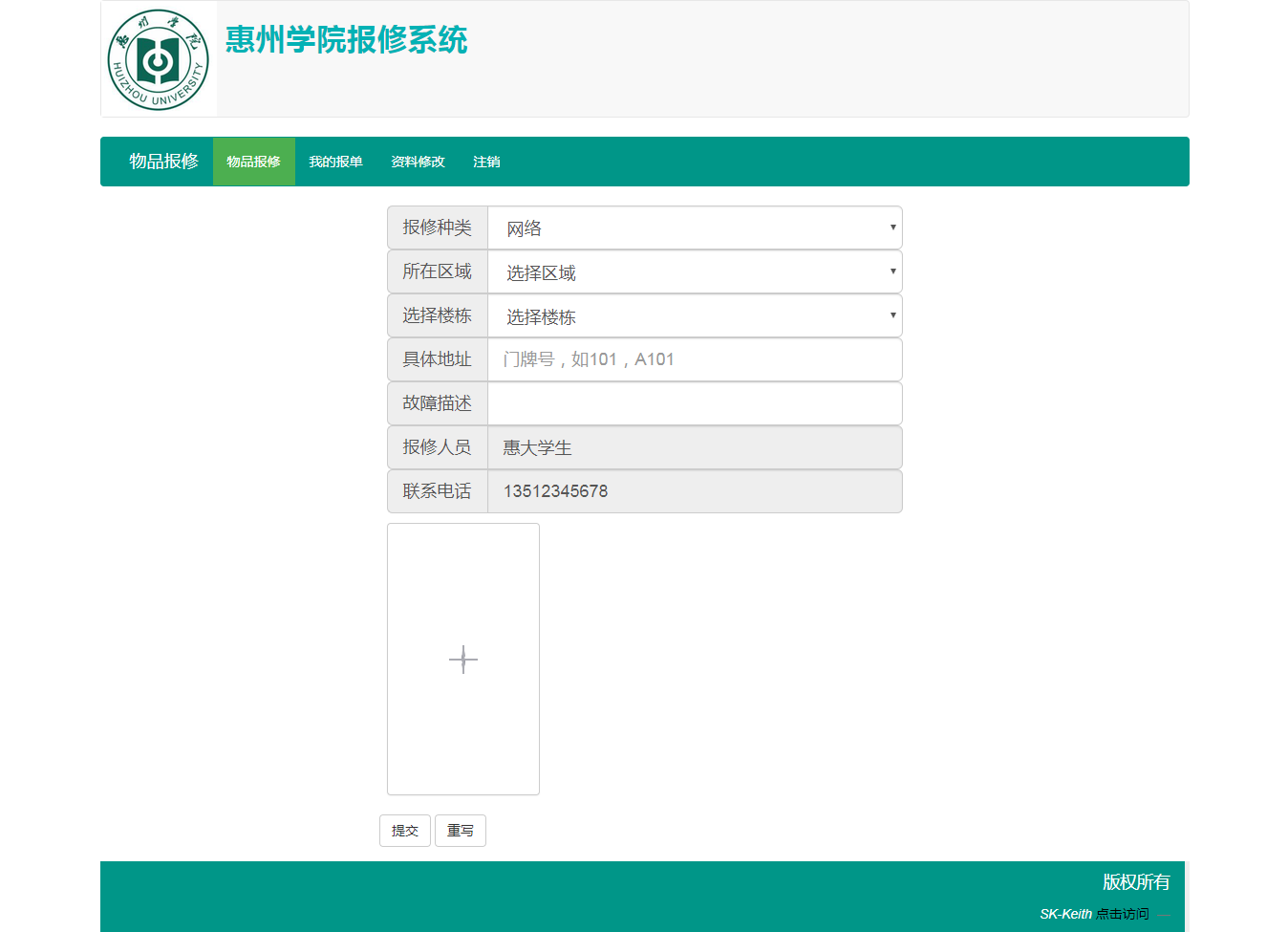Expand the 选择楼栋 dropdown
Viewport: 1288px width, 932px height.
(x=695, y=315)
